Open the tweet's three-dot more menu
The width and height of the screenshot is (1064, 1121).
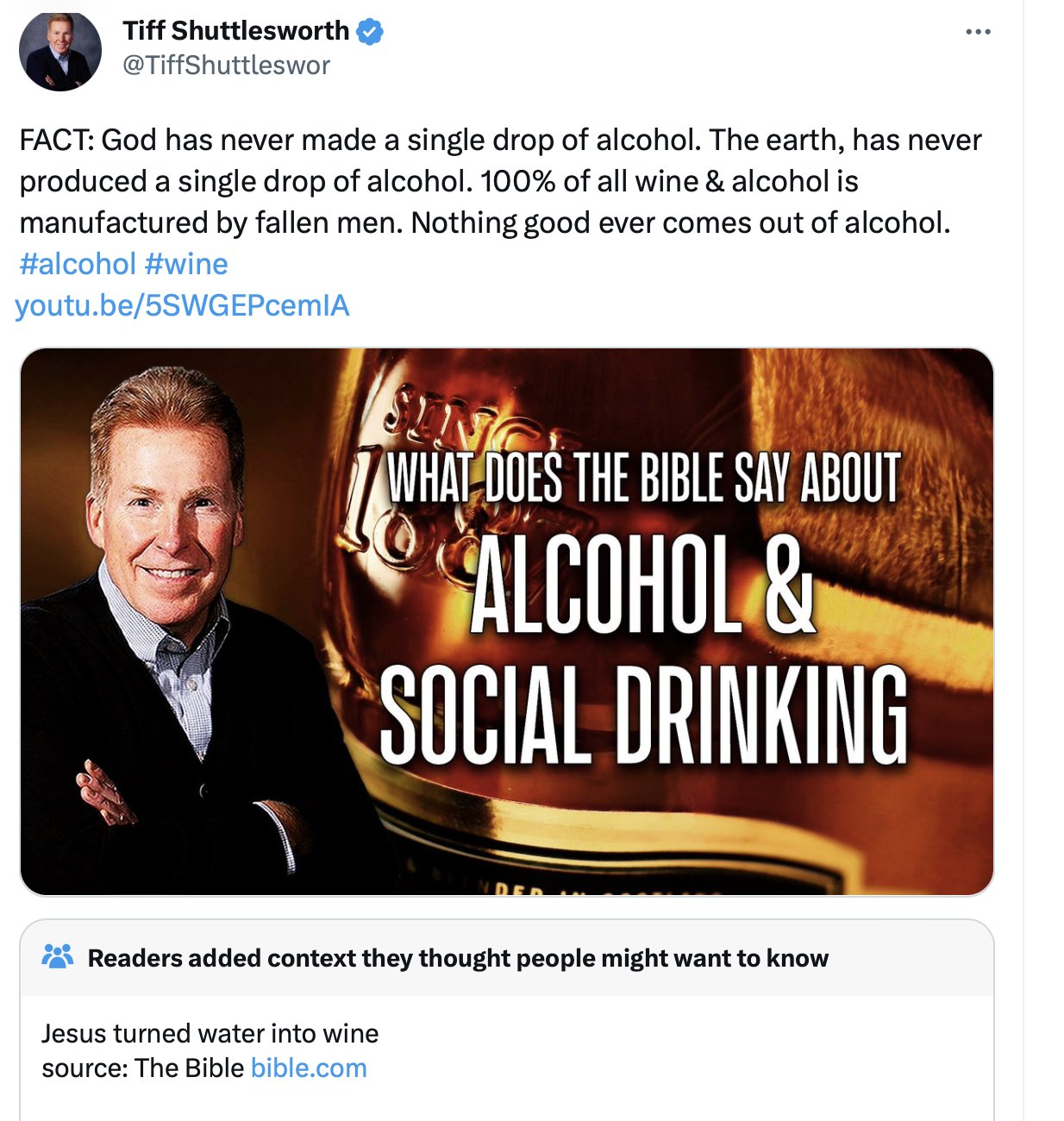point(978,32)
